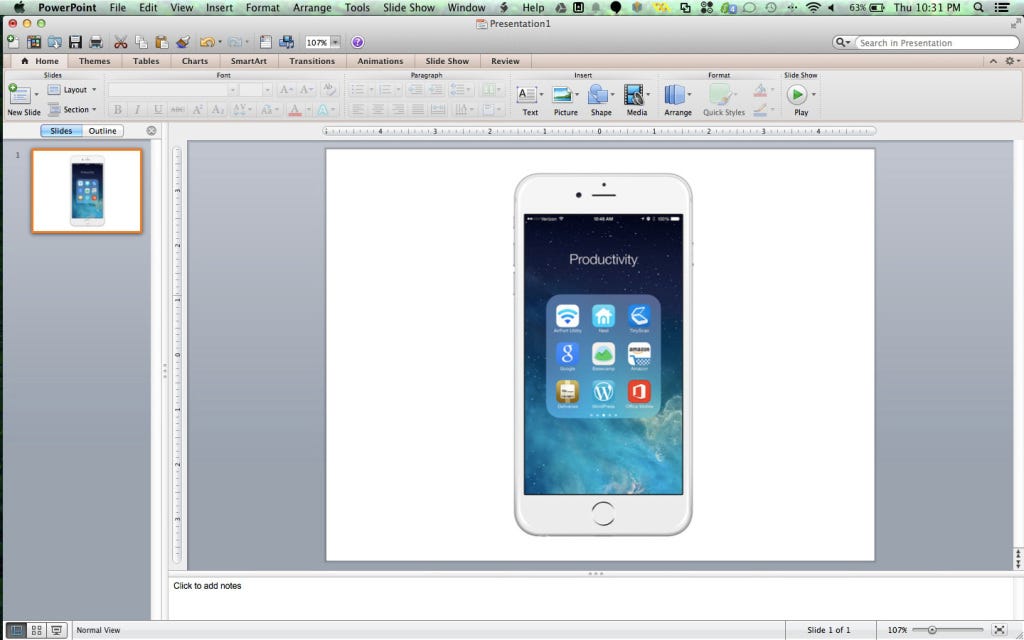
Task: Open the Undo history dropdown arrow
Action: pyautogui.click(x=219, y=42)
